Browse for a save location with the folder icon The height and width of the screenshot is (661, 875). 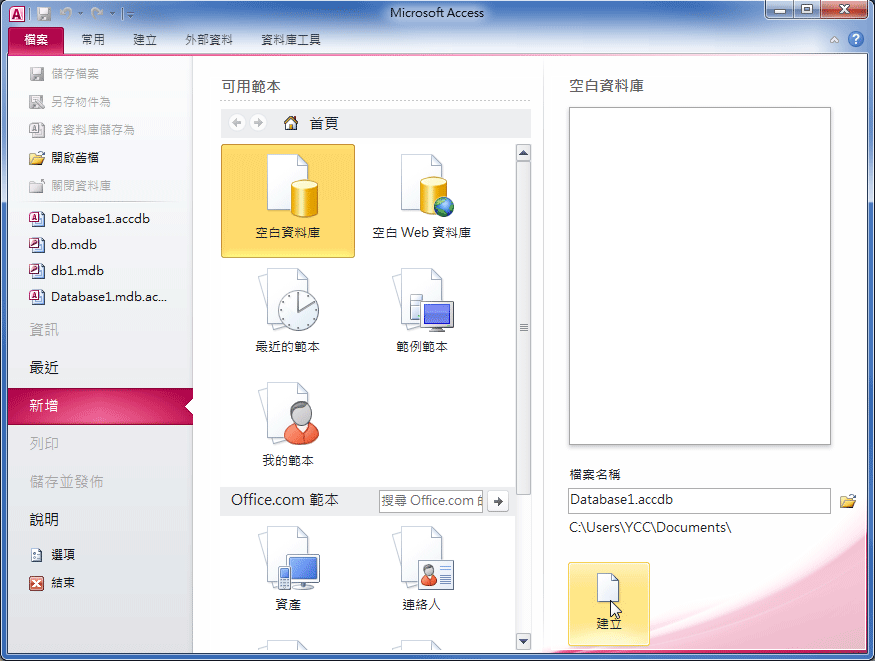point(848,501)
